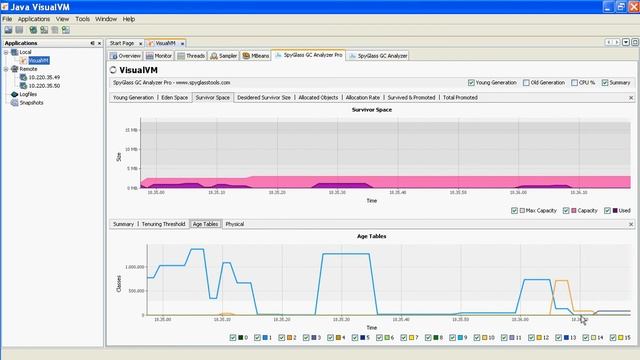Click the minimize icon of the Applications panel
This screenshot has width=640, height=360.
(x=92, y=43)
